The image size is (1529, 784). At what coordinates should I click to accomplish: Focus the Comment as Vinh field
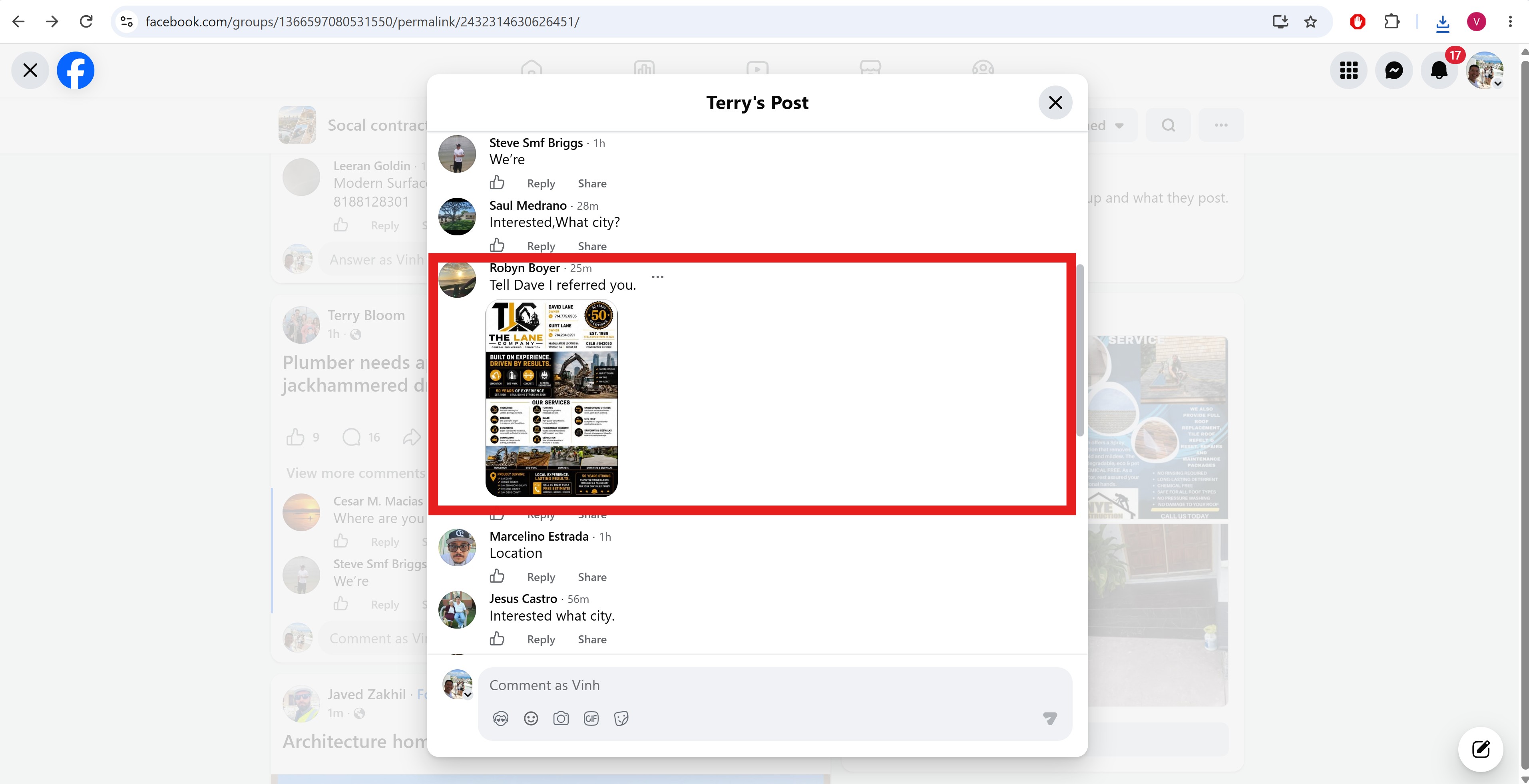(x=774, y=685)
